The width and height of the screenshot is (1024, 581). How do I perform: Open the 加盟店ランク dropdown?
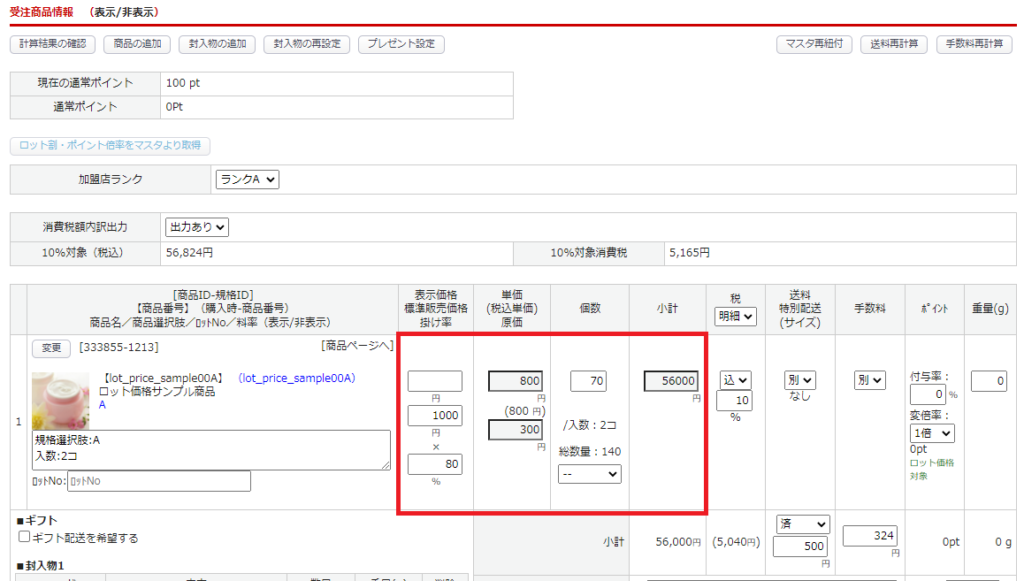point(247,180)
